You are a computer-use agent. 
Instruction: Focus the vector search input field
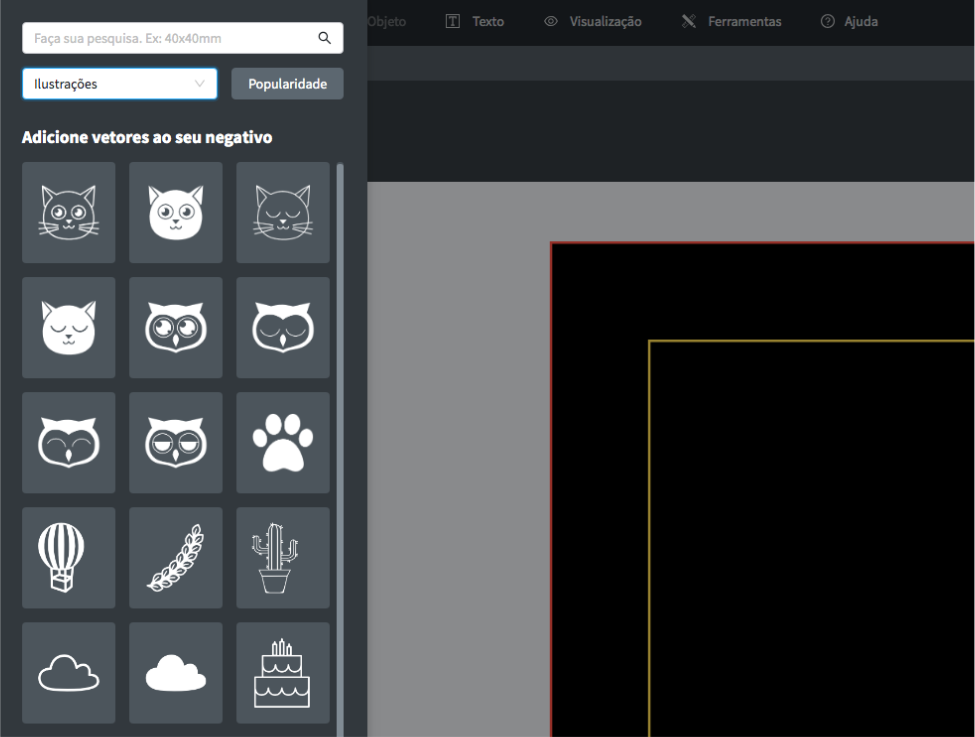[170, 39]
